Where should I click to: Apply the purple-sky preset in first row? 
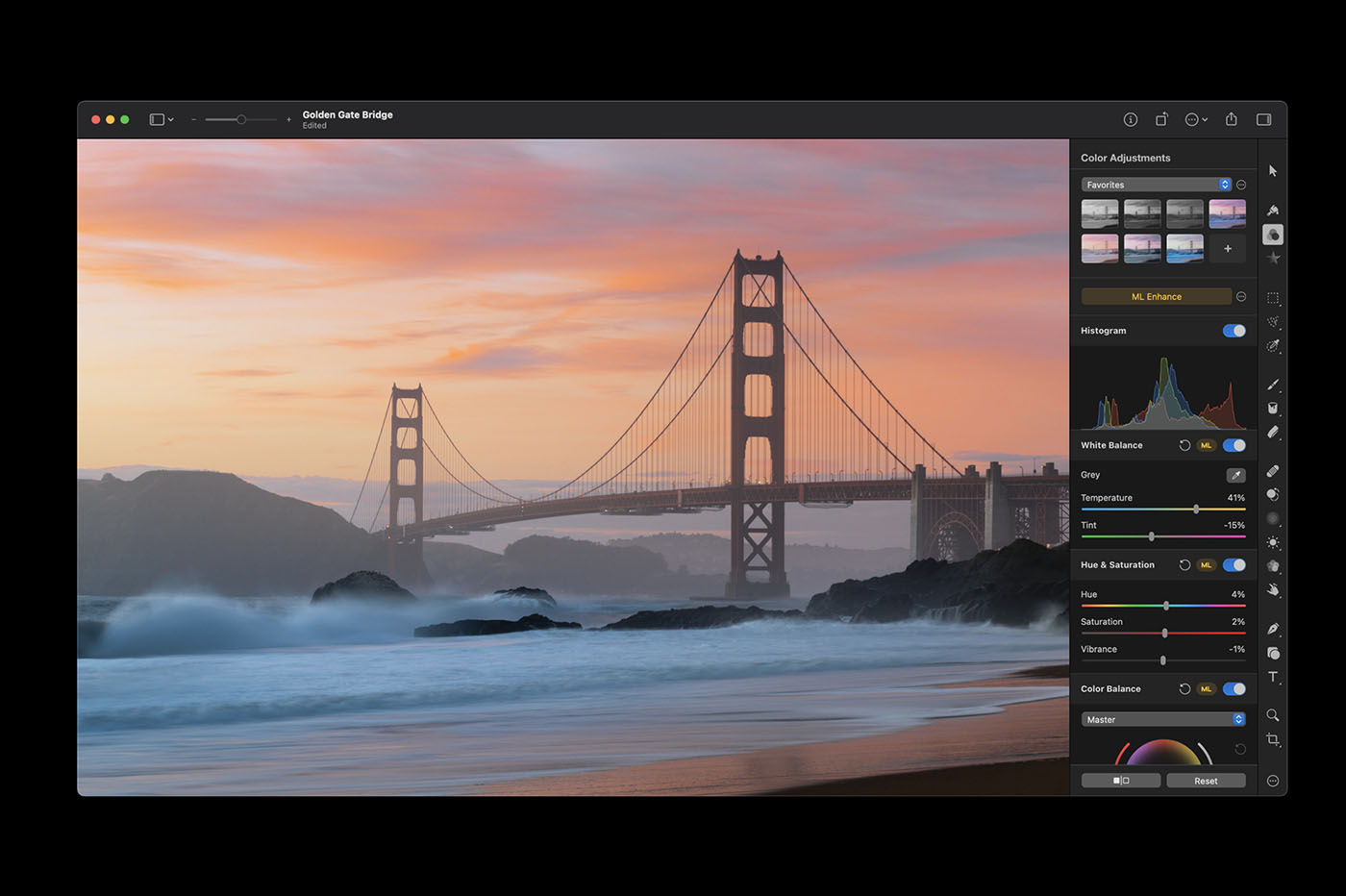point(1228,213)
